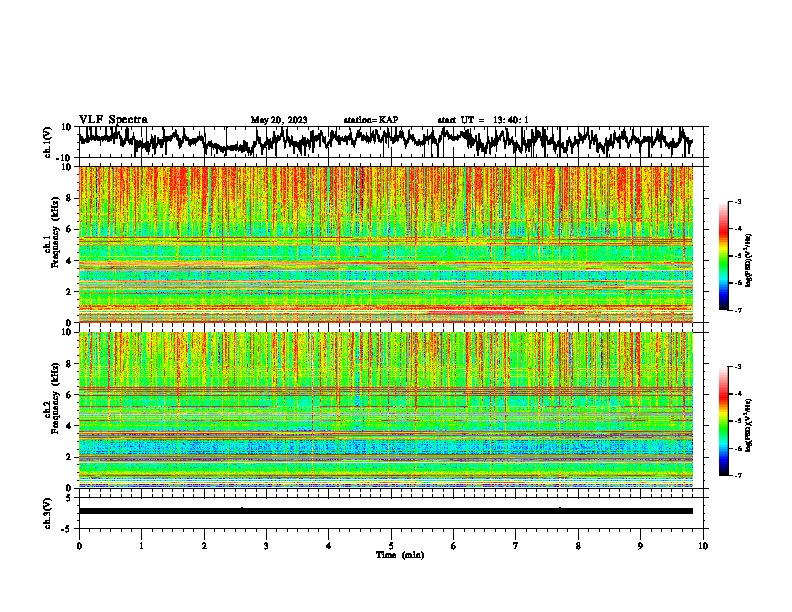Click the "-3" label on ch.2 color scale
Image resolution: width=792 pixels, height=612 pixels.
point(737,367)
